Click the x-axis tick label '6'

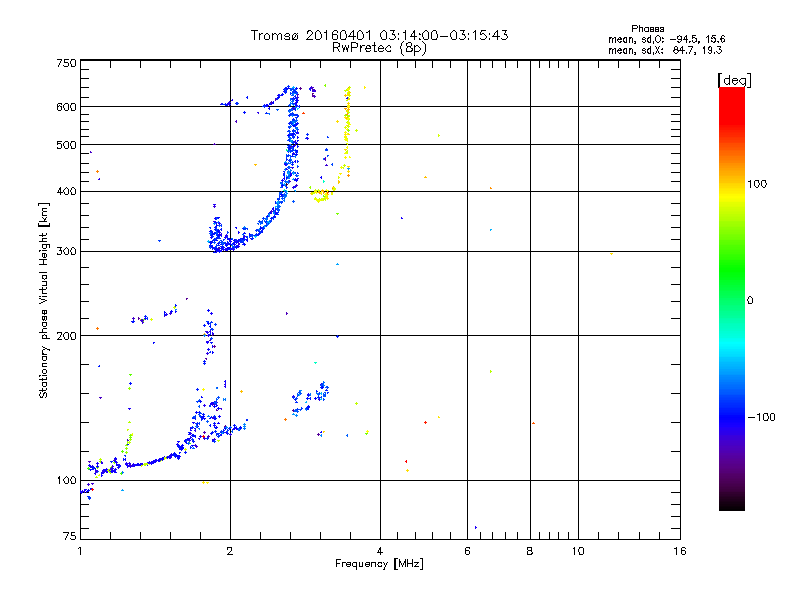467,551
